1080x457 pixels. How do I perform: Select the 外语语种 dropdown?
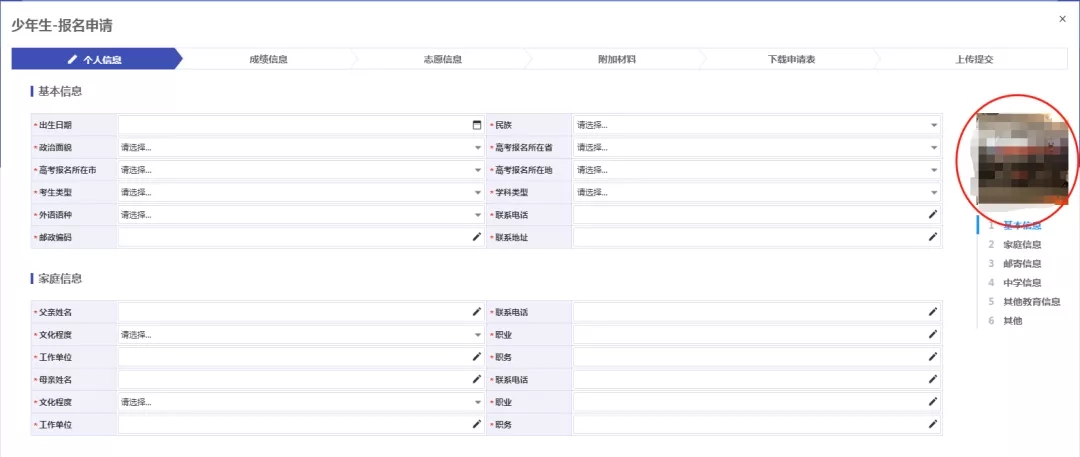pyautogui.click(x=300, y=214)
